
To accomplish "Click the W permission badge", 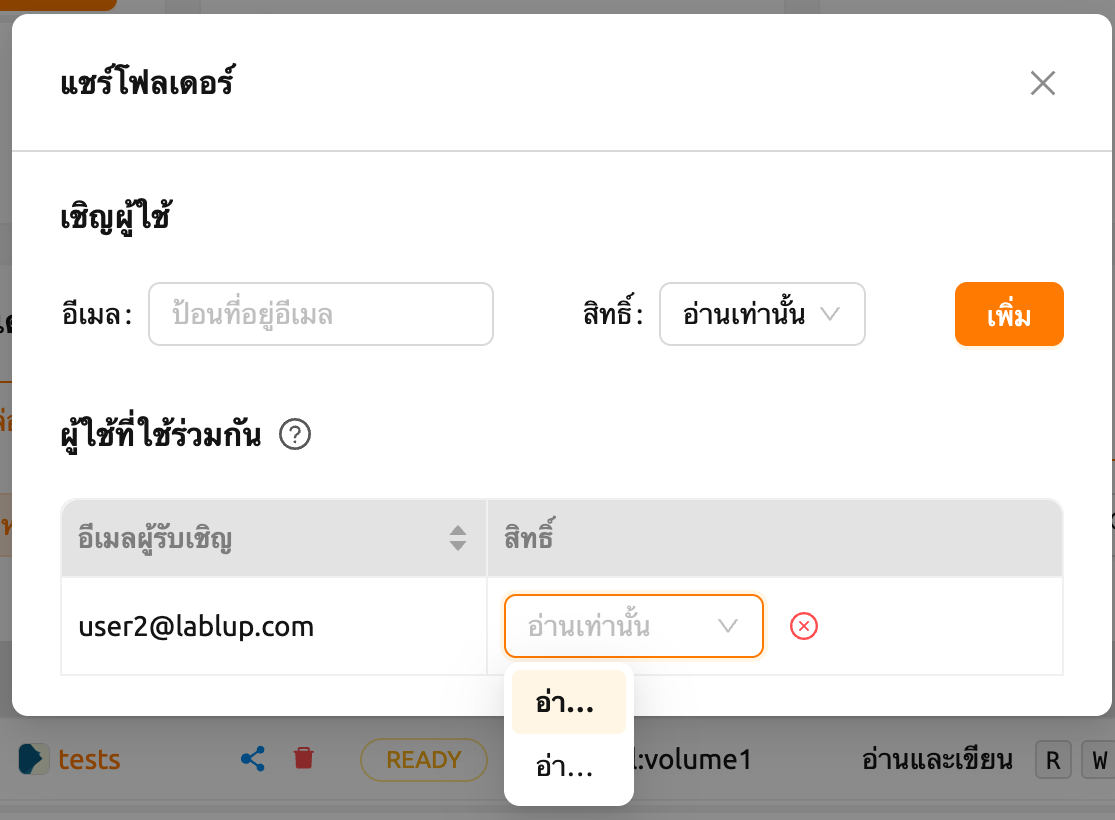I will tap(1099, 760).
